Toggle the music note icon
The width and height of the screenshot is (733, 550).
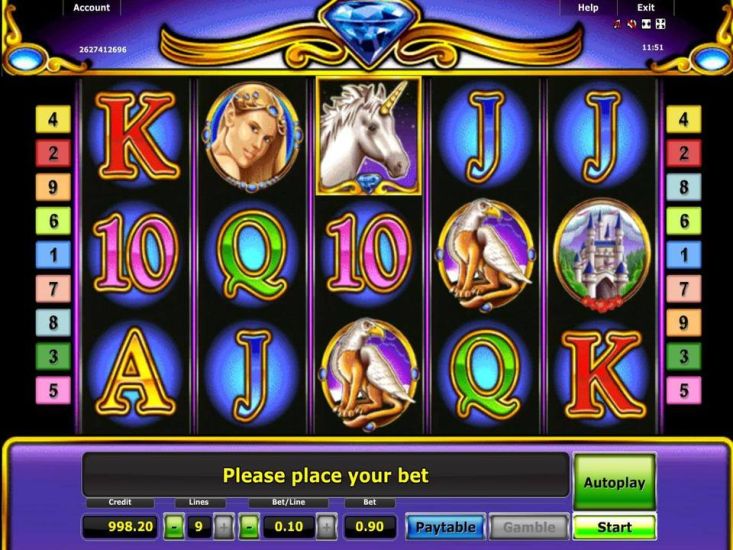tap(617, 24)
